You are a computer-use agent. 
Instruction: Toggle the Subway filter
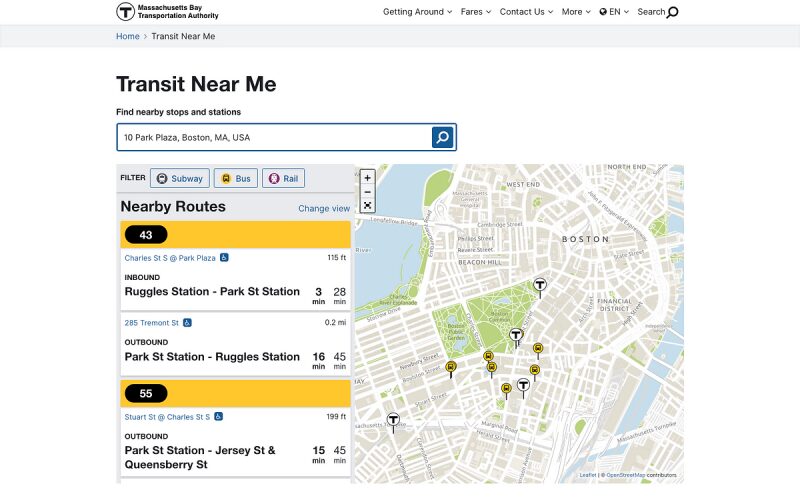[180, 179]
